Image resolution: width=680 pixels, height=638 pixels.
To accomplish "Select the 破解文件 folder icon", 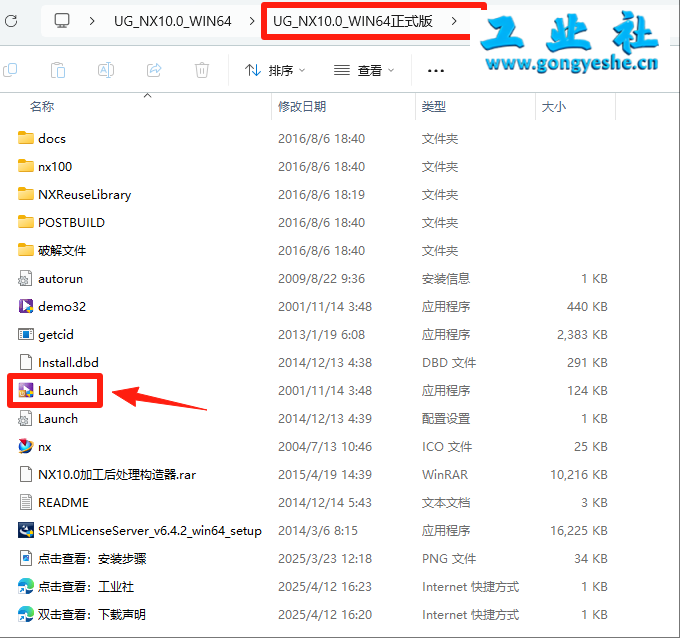I will [x=26, y=250].
